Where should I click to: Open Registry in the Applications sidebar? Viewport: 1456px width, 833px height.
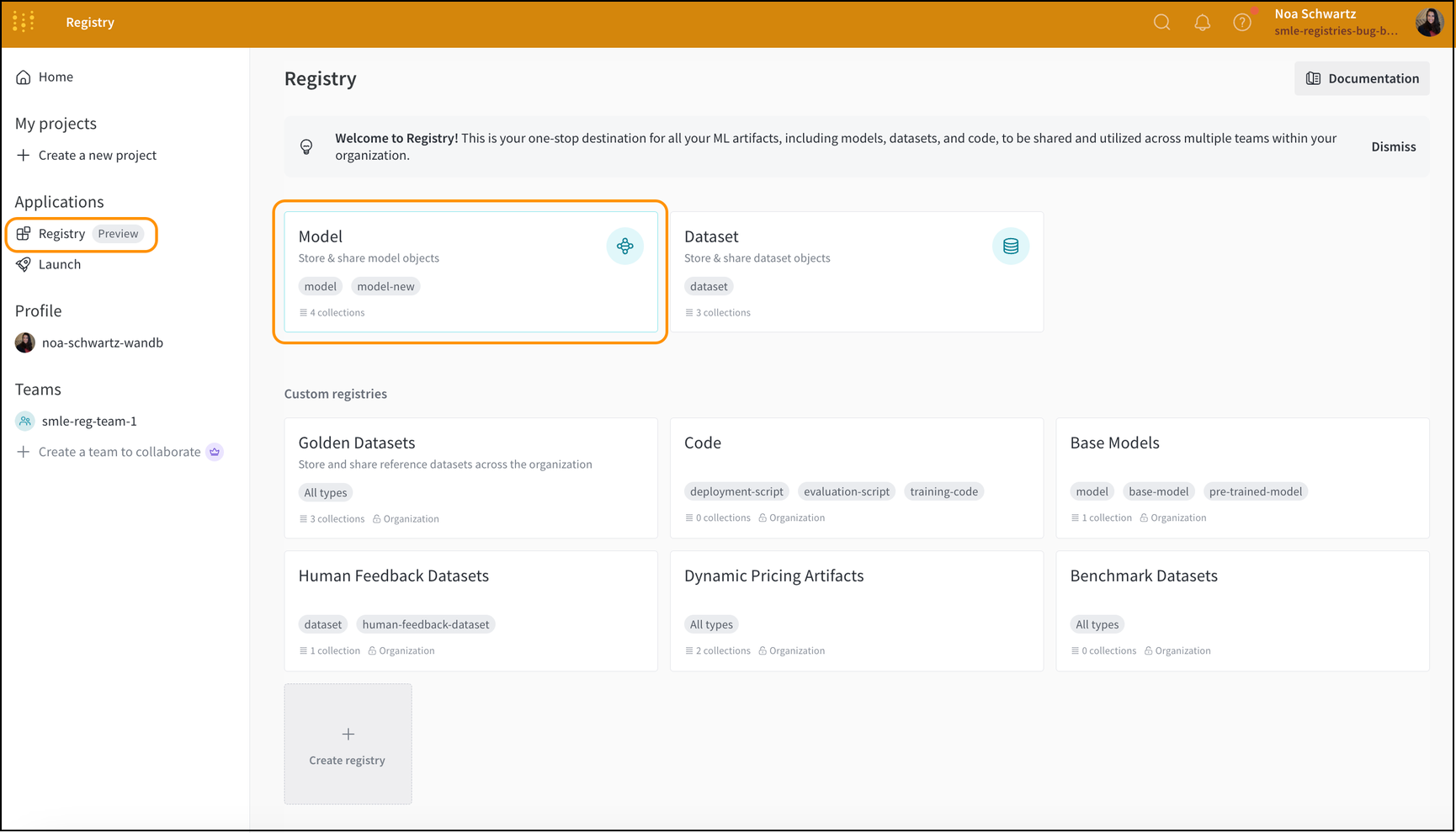pyautogui.click(x=62, y=234)
